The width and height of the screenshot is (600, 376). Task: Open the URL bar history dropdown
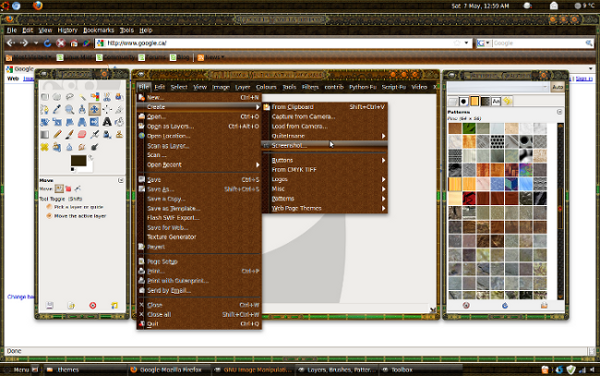(x=466, y=43)
